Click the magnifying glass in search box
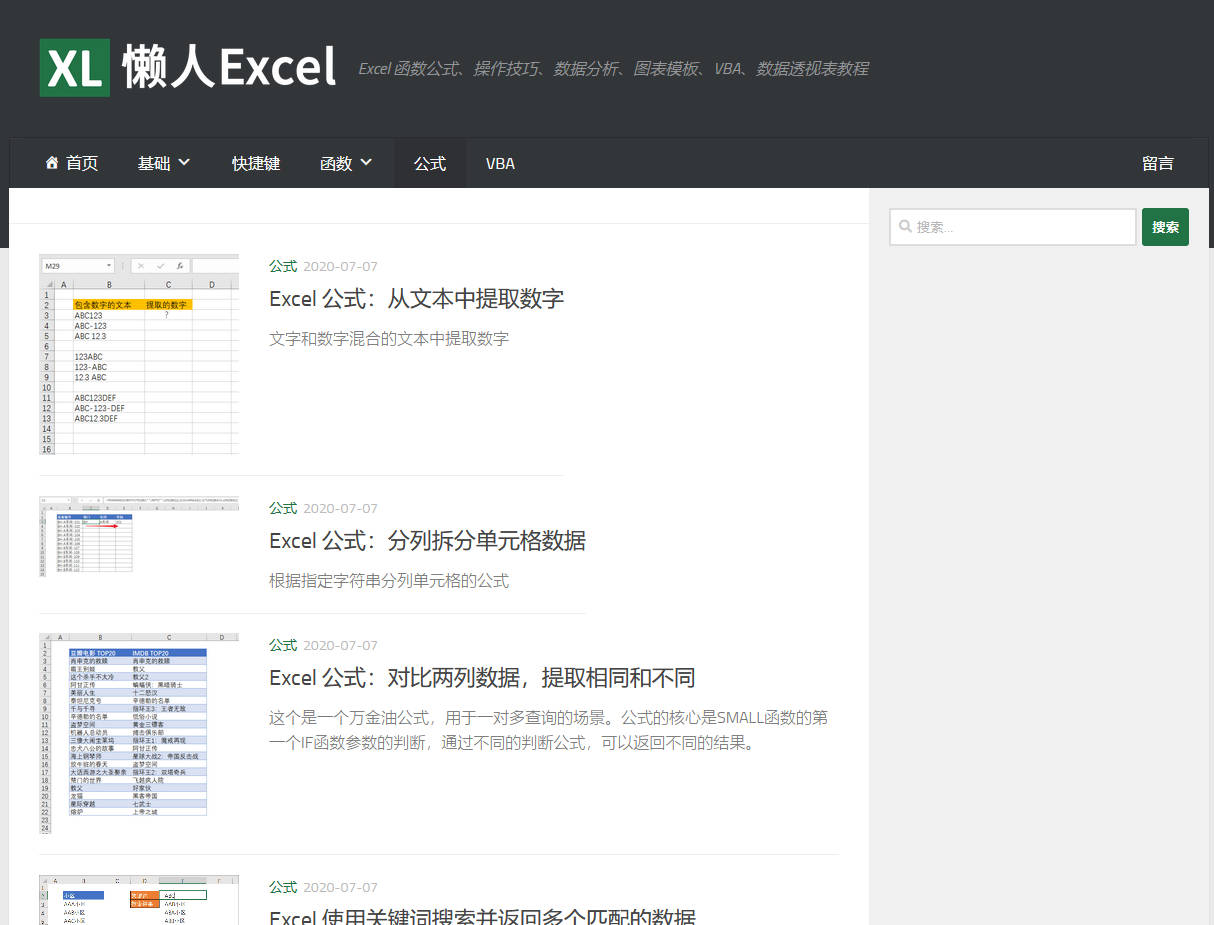 click(905, 227)
